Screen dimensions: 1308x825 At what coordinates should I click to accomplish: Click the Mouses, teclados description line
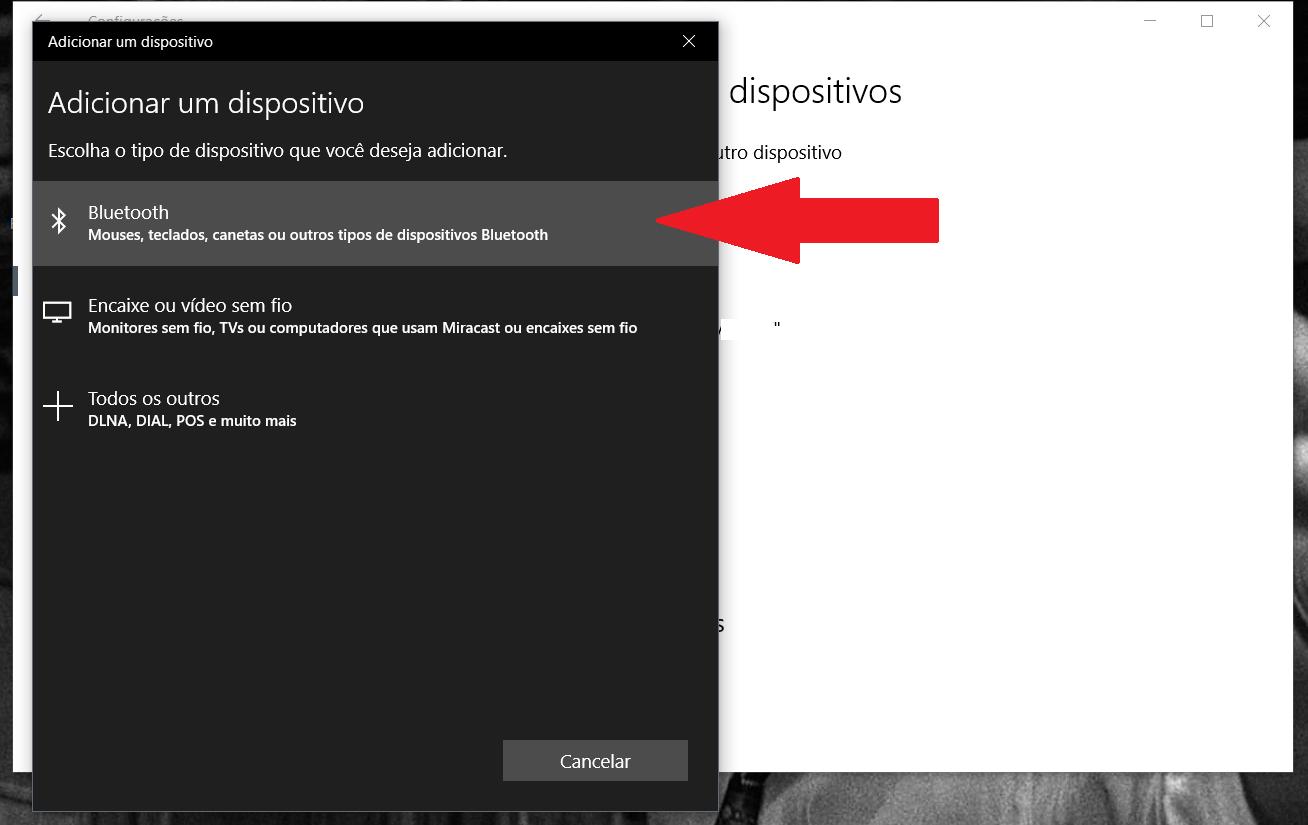(x=317, y=234)
